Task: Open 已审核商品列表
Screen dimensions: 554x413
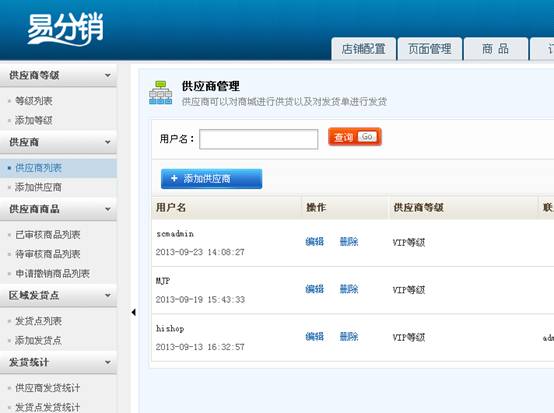Action: tap(48, 235)
